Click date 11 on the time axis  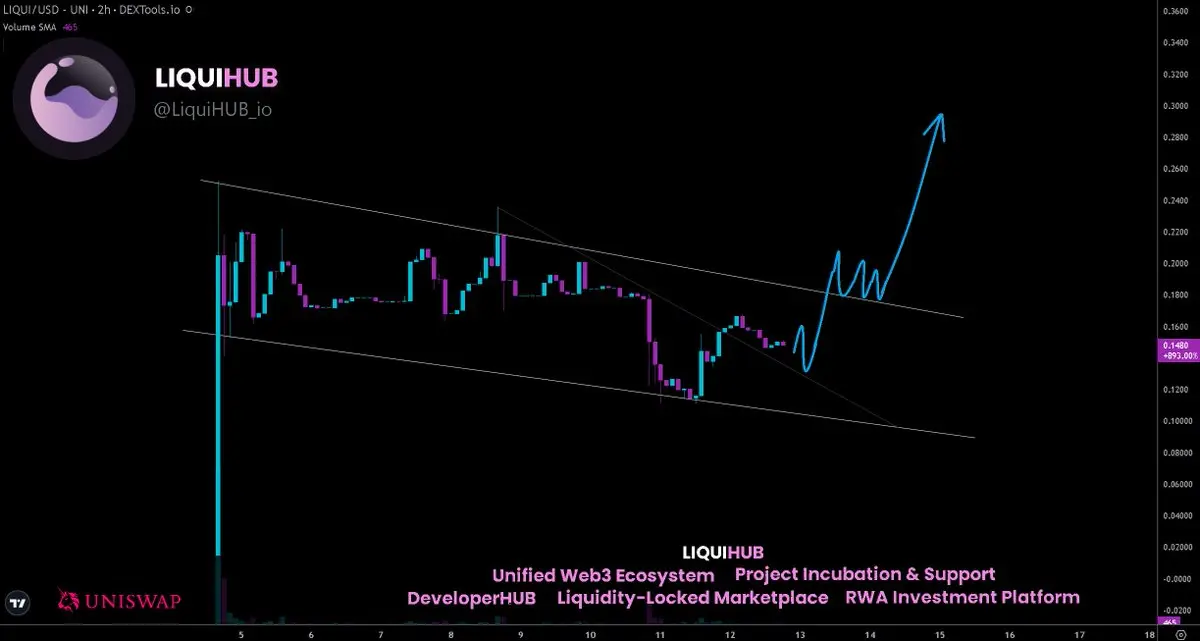[660, 634]
